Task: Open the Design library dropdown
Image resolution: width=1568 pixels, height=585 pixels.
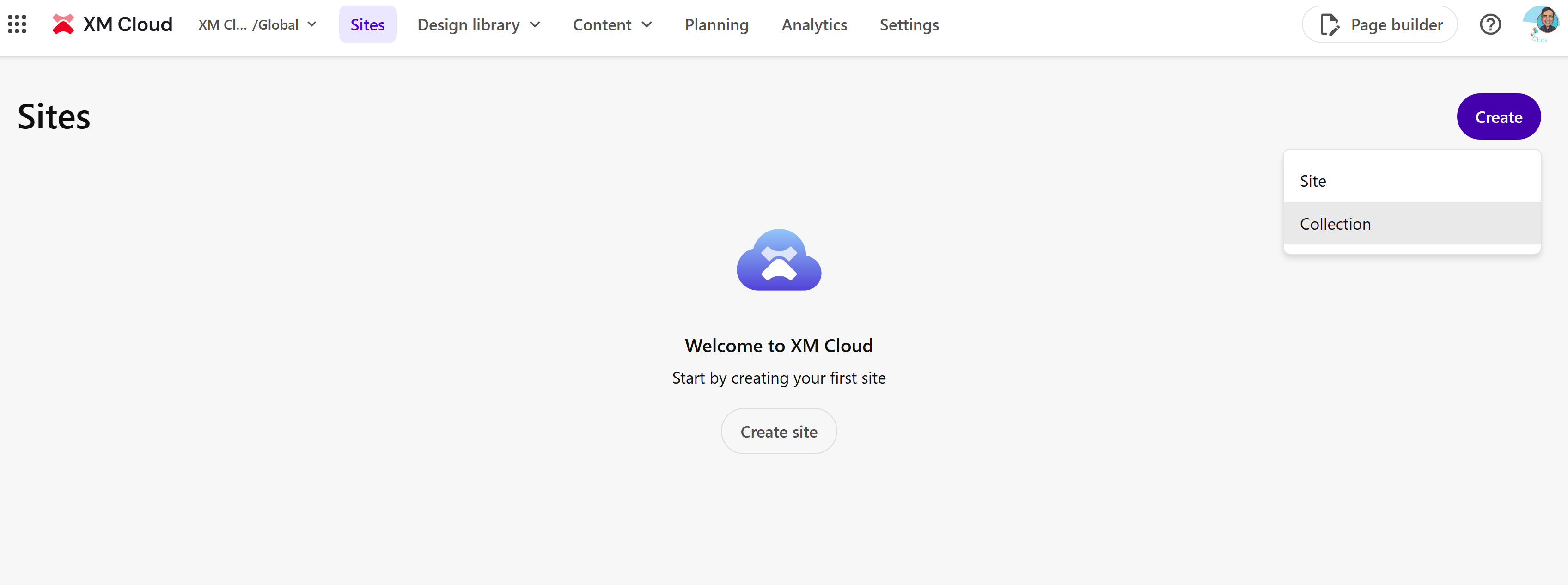Action: click(478, 24)
